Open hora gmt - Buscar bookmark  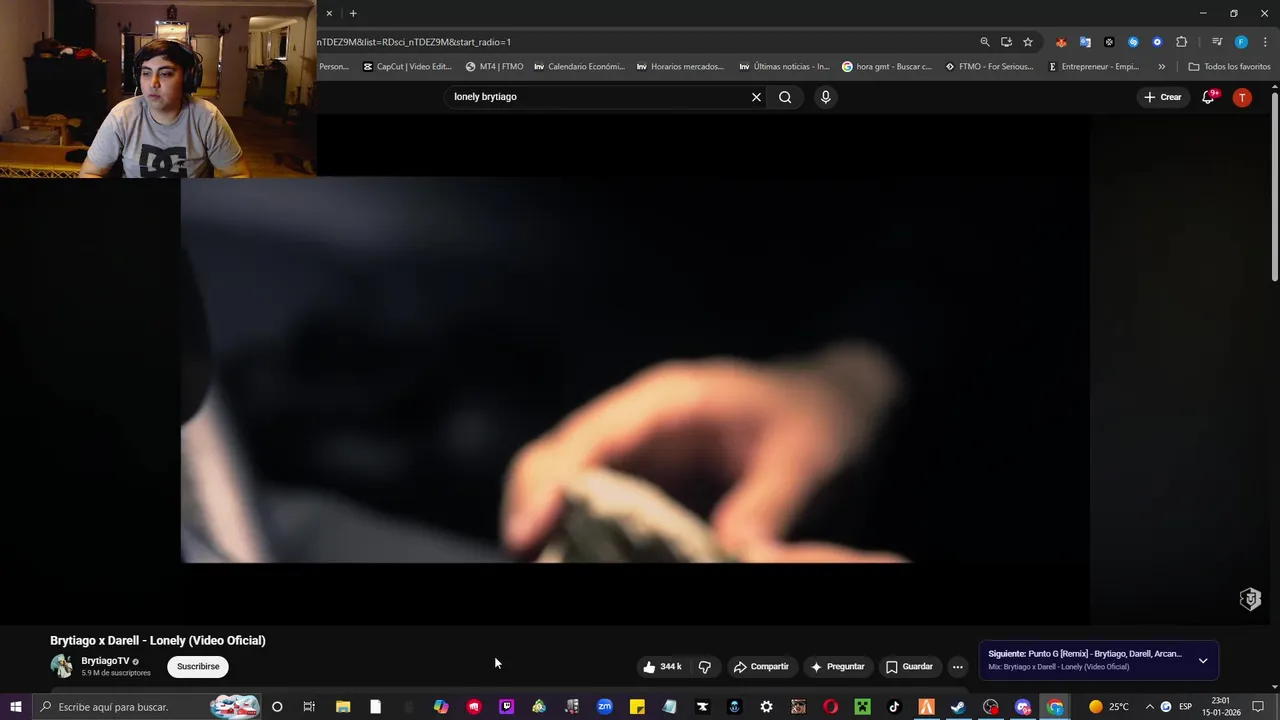pos(886,67)
